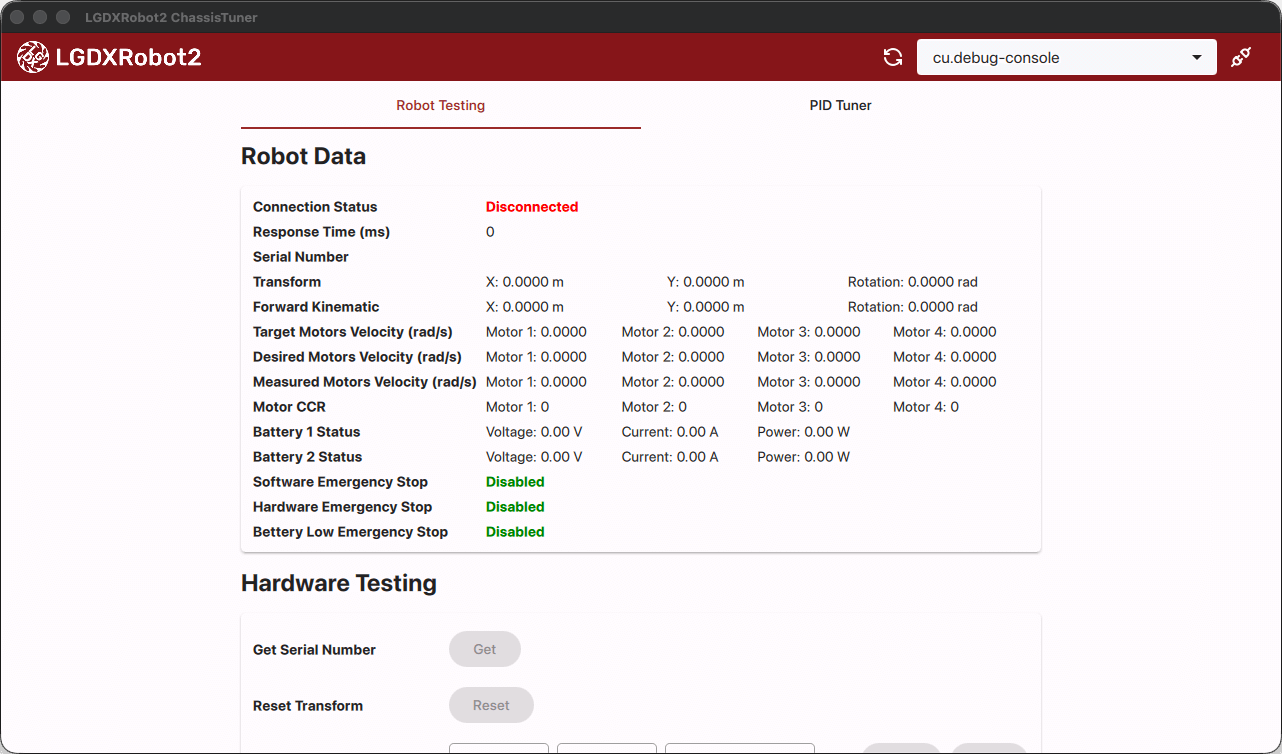1282x754 pixels.
Task: Click the refresh icon in the header bar
Action: tap(892, 57)
